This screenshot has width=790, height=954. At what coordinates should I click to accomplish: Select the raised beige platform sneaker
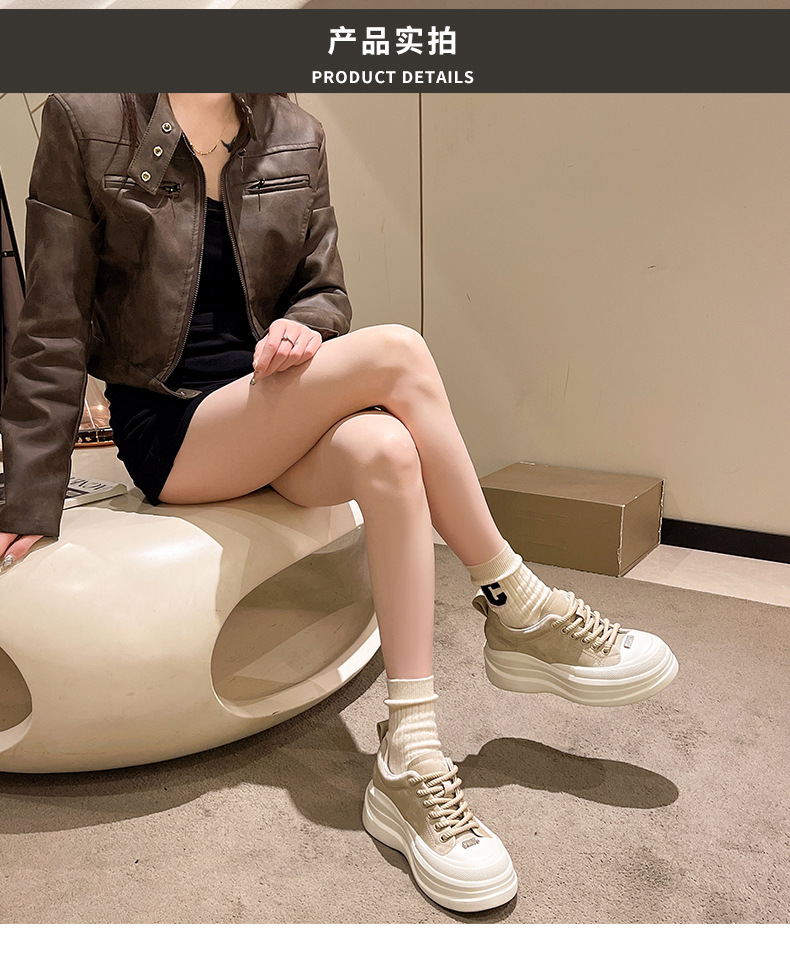[x=578, y=649]
